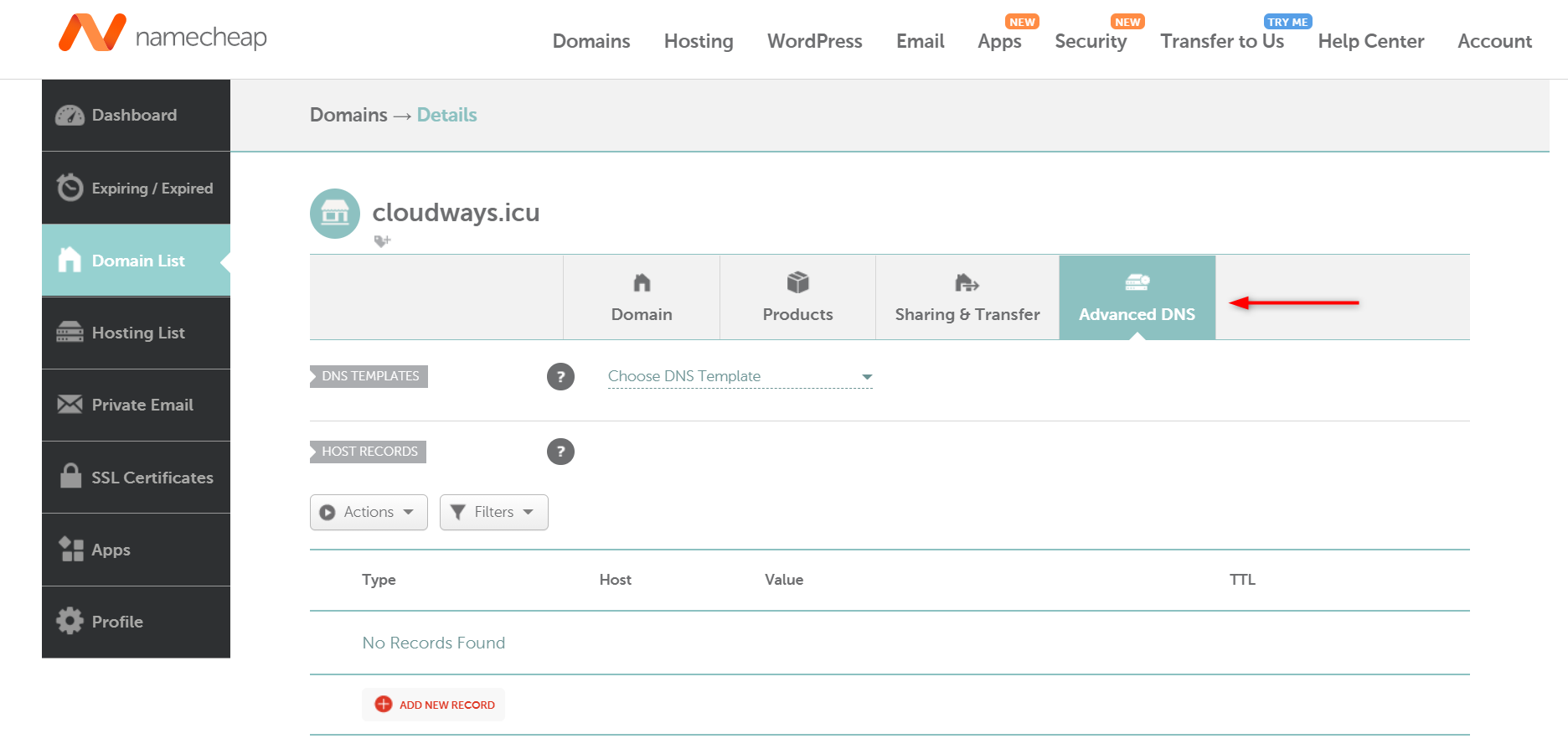Open the WordPress top menu
The width and height of the screenshot is (1568, 749).
pyautogui.click(x=815, y=41)
